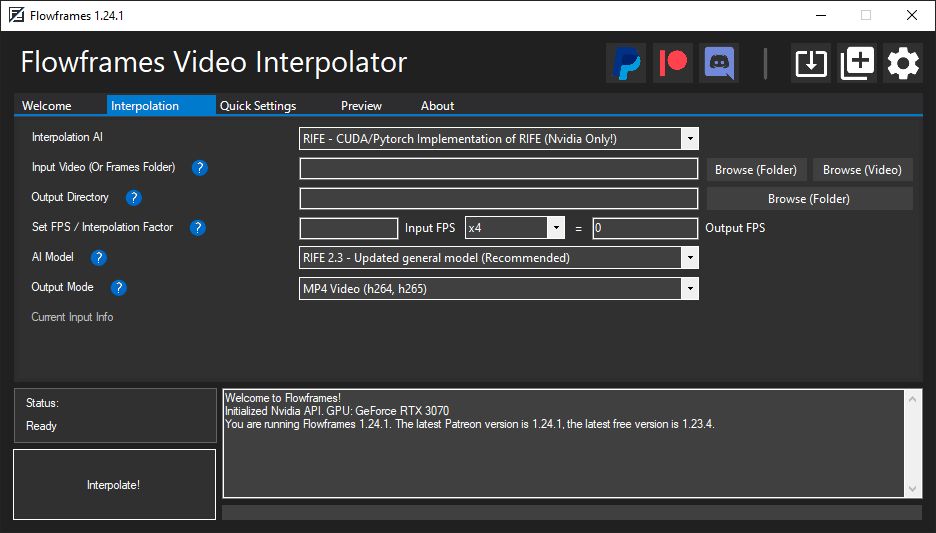
Task: Open the batch queue icon
Action: pos(857,63)
